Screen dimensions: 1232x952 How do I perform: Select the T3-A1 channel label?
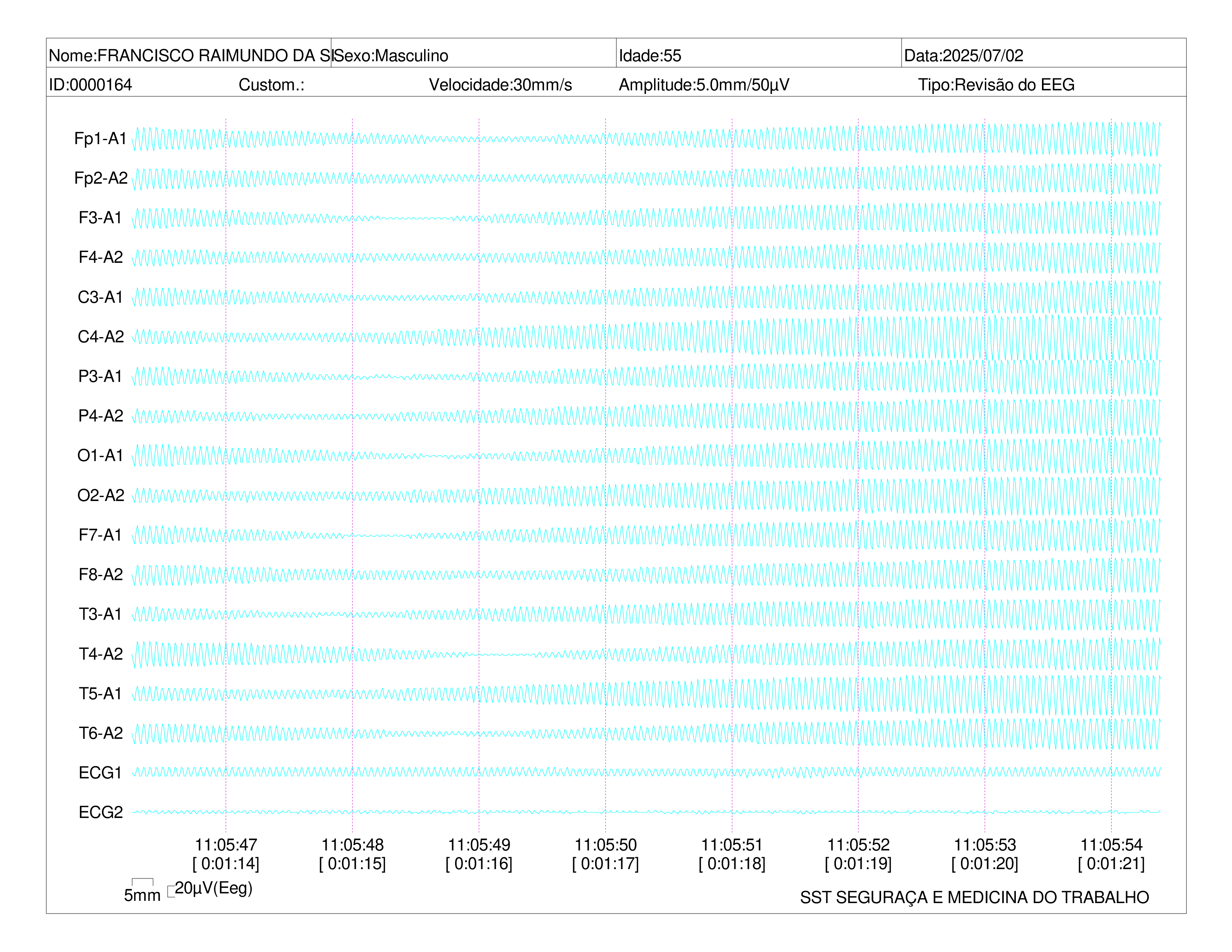pyautogui.click(x=100, y=614)
